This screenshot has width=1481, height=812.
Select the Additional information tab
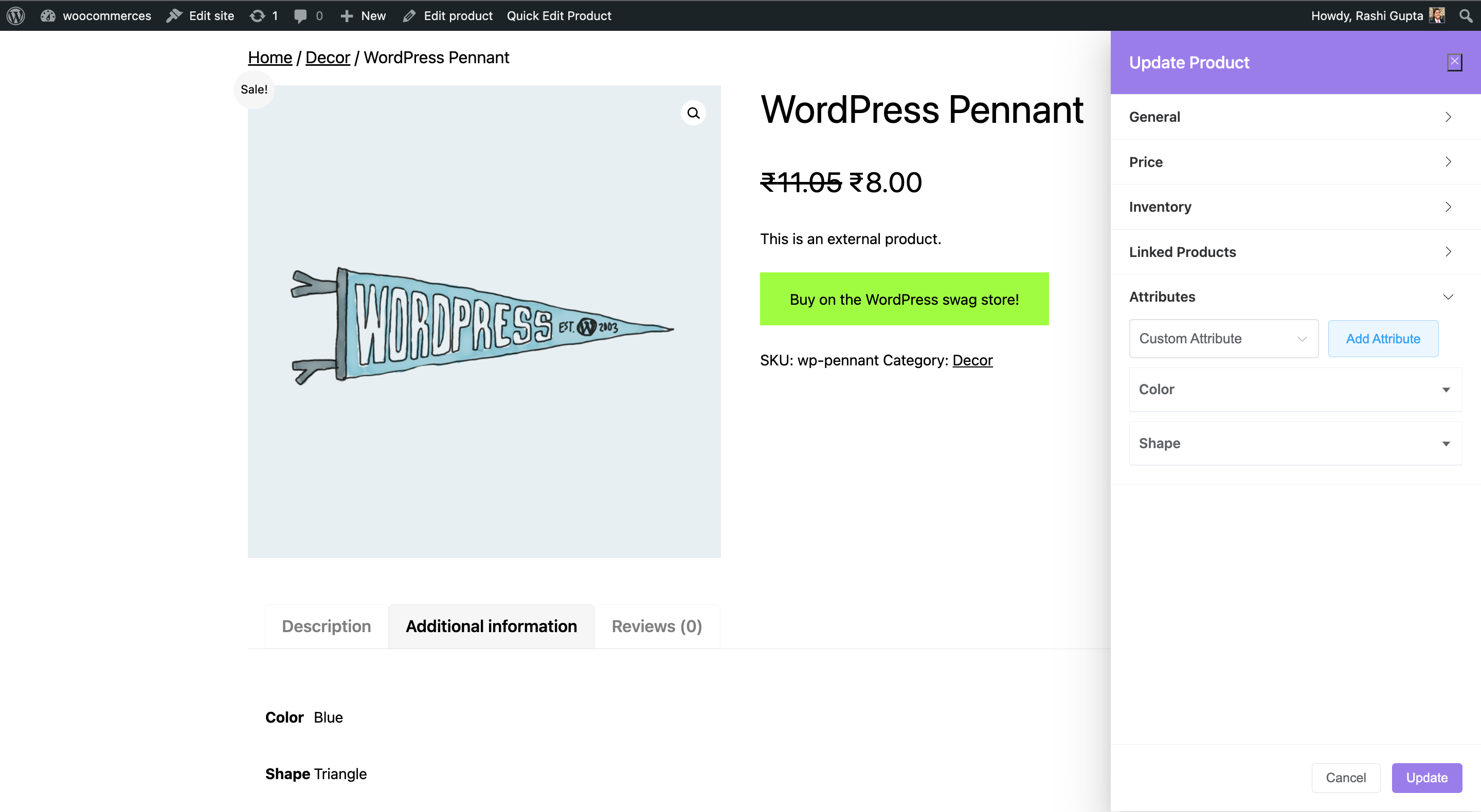[x=491, y=626]
